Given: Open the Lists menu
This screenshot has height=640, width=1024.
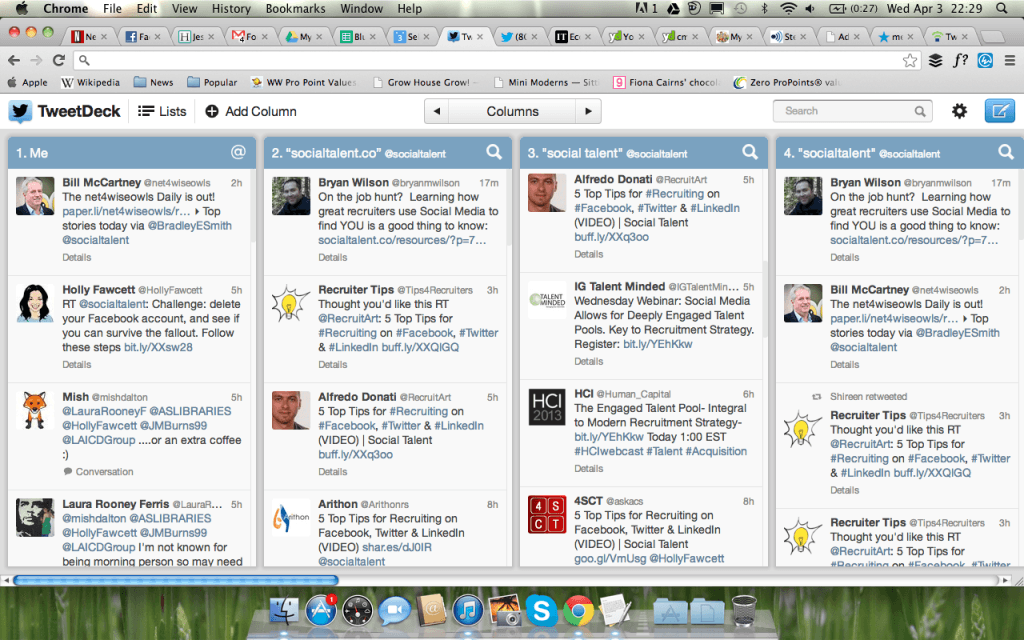Looking at the screenshot, I should pyautogui.click(x=163, y=112).
